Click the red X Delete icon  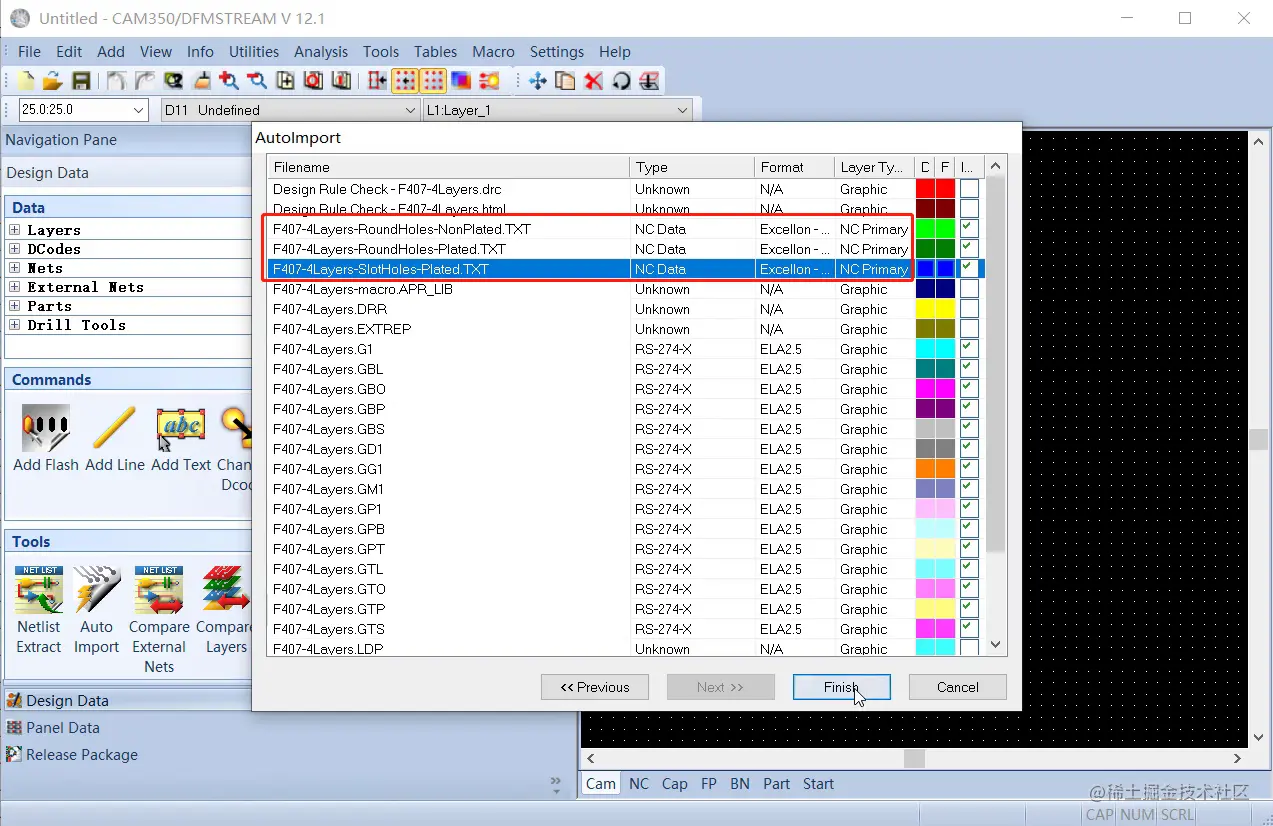tap(593, 81)
